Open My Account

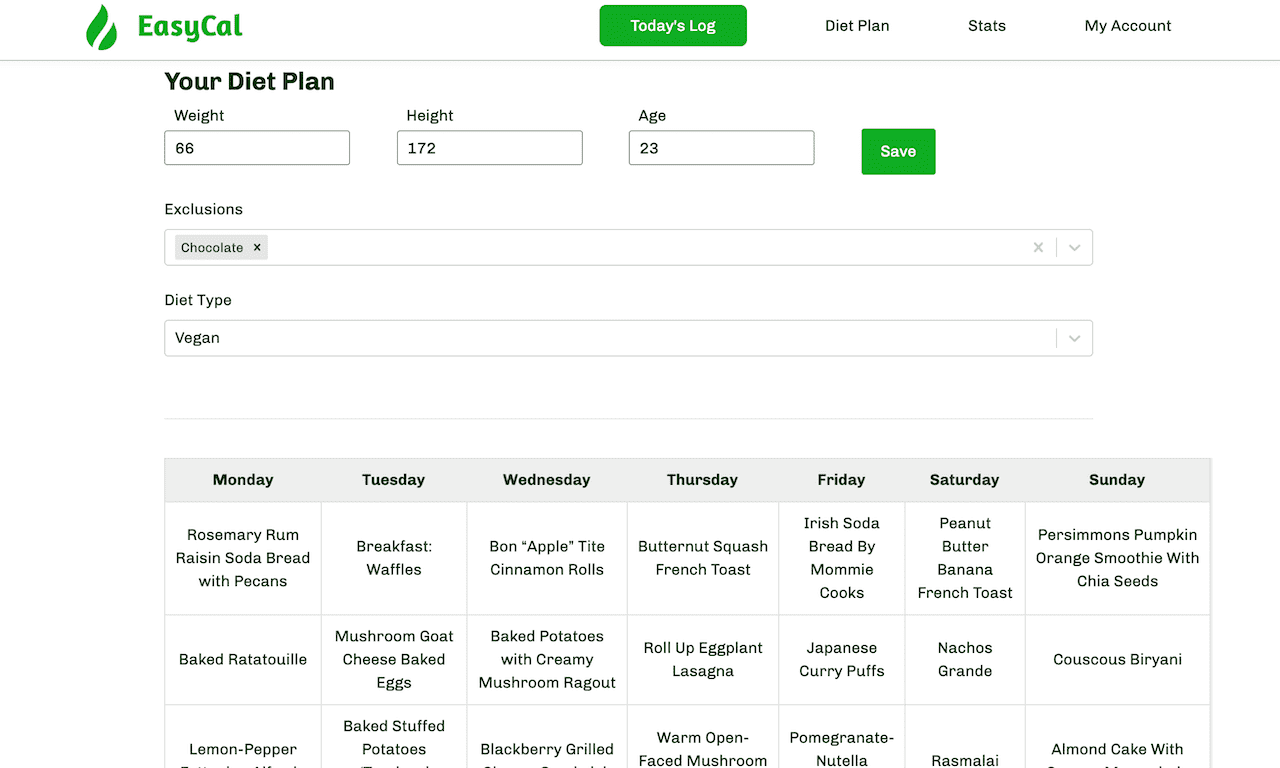(1128, 26)
